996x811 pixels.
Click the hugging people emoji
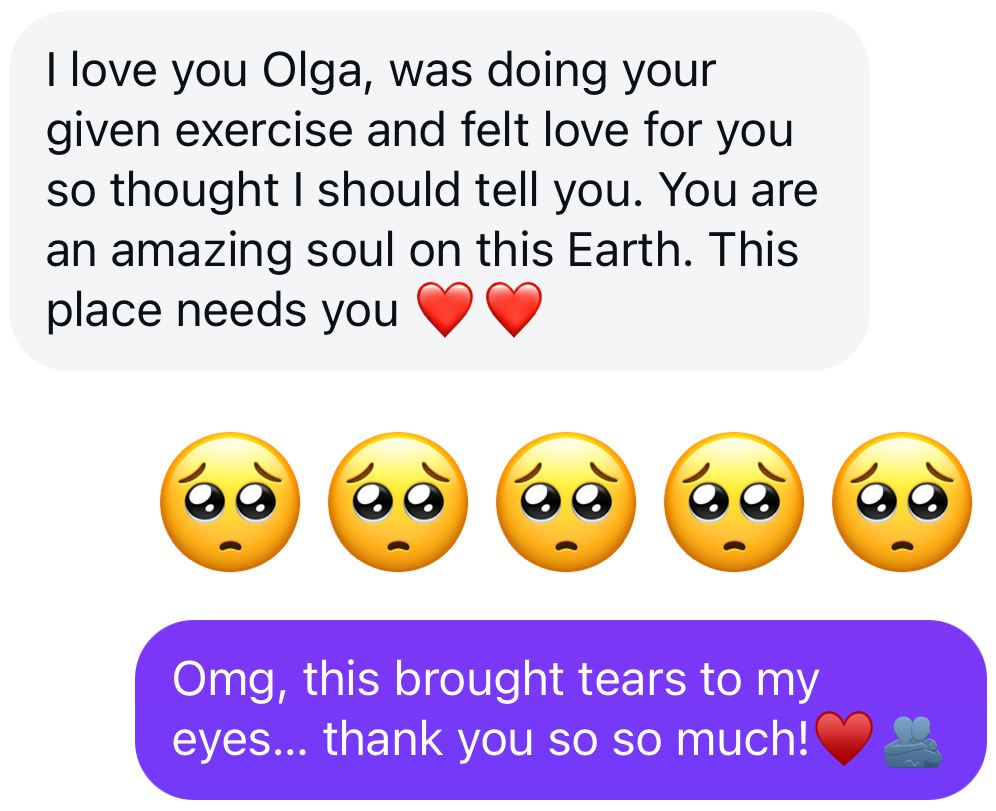click(913, 741)
